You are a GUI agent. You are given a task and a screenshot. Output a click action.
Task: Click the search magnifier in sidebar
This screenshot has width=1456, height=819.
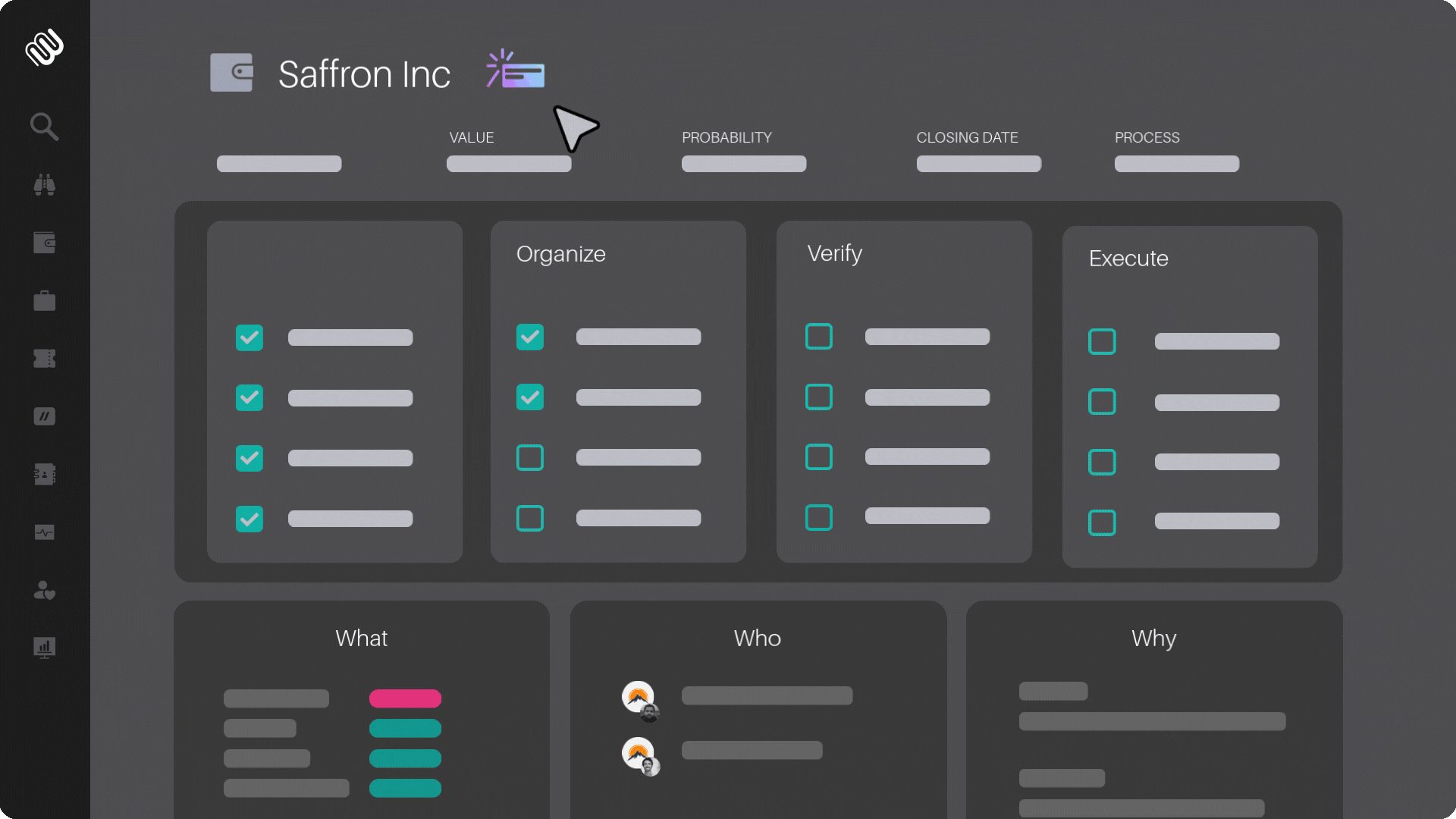[x=44, y=127]
